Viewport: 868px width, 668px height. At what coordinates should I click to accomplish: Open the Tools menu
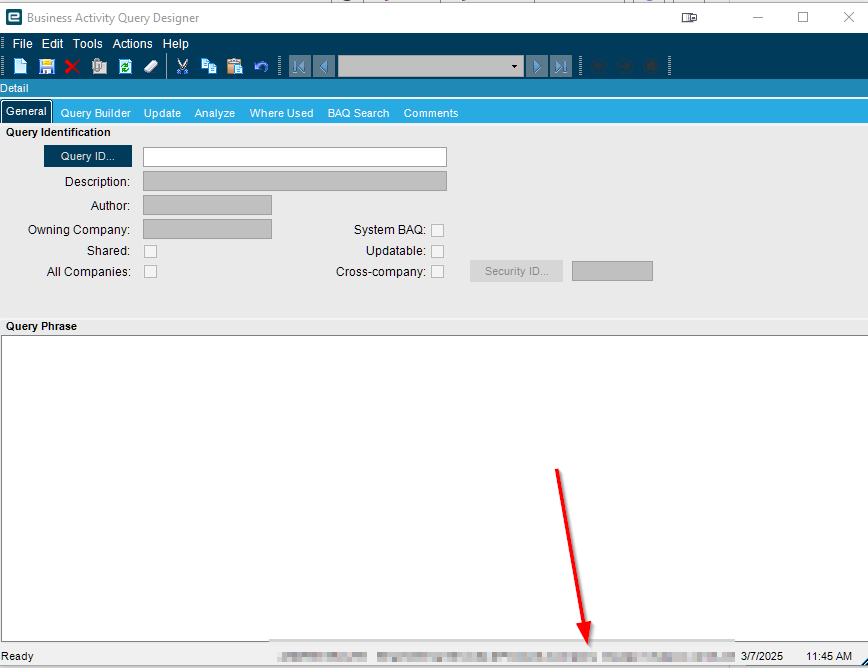[87, 44]
